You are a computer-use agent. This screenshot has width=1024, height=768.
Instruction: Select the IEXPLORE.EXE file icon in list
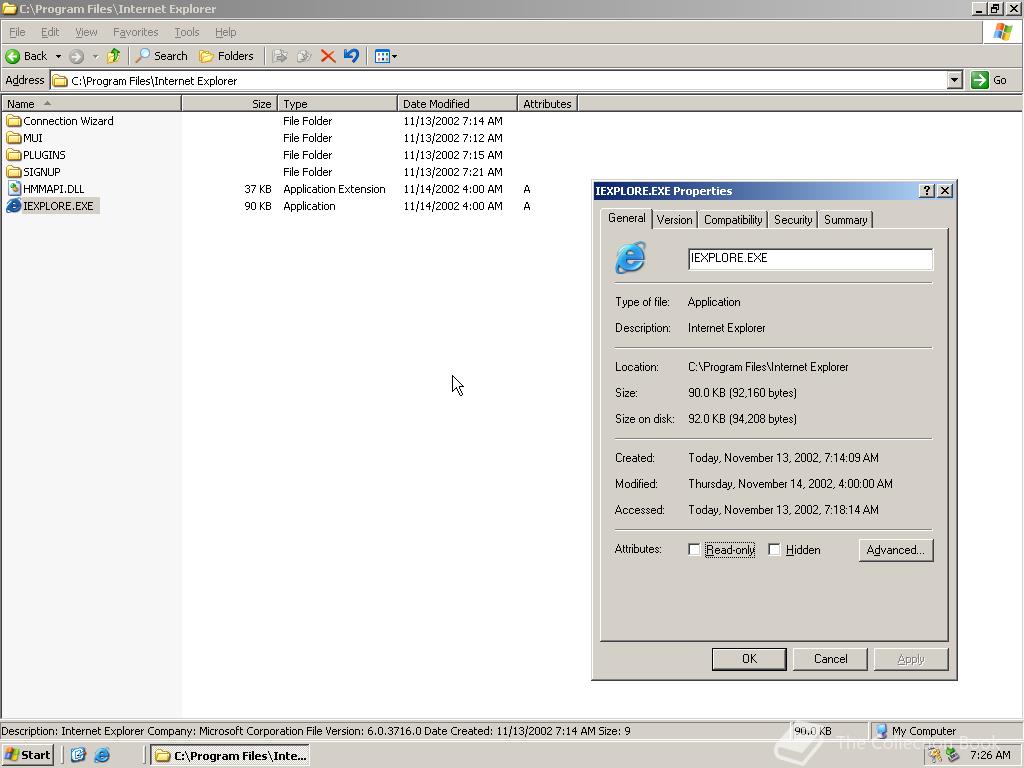[14, 206]
